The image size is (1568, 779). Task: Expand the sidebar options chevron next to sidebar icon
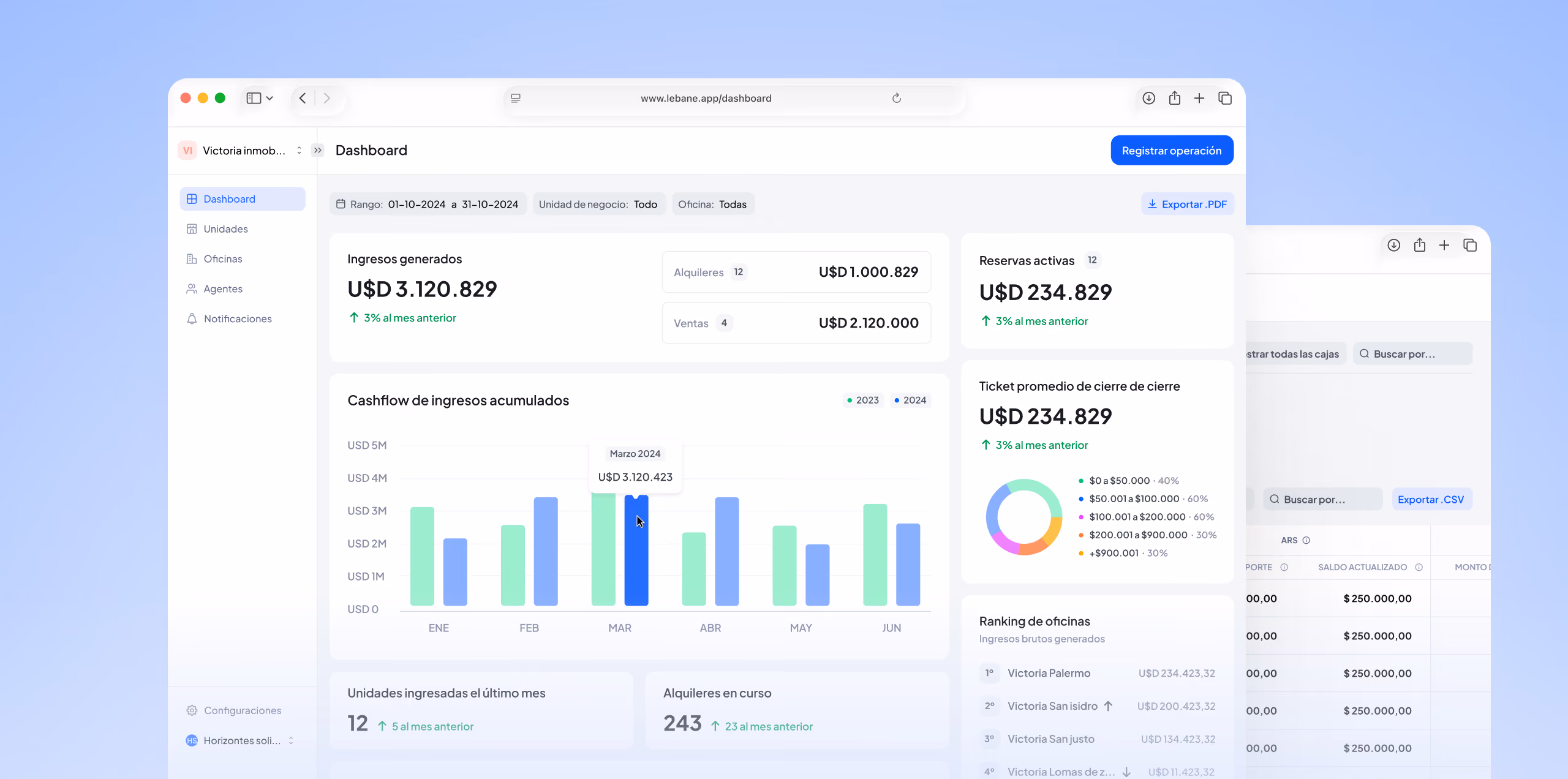tap(269, 98)
